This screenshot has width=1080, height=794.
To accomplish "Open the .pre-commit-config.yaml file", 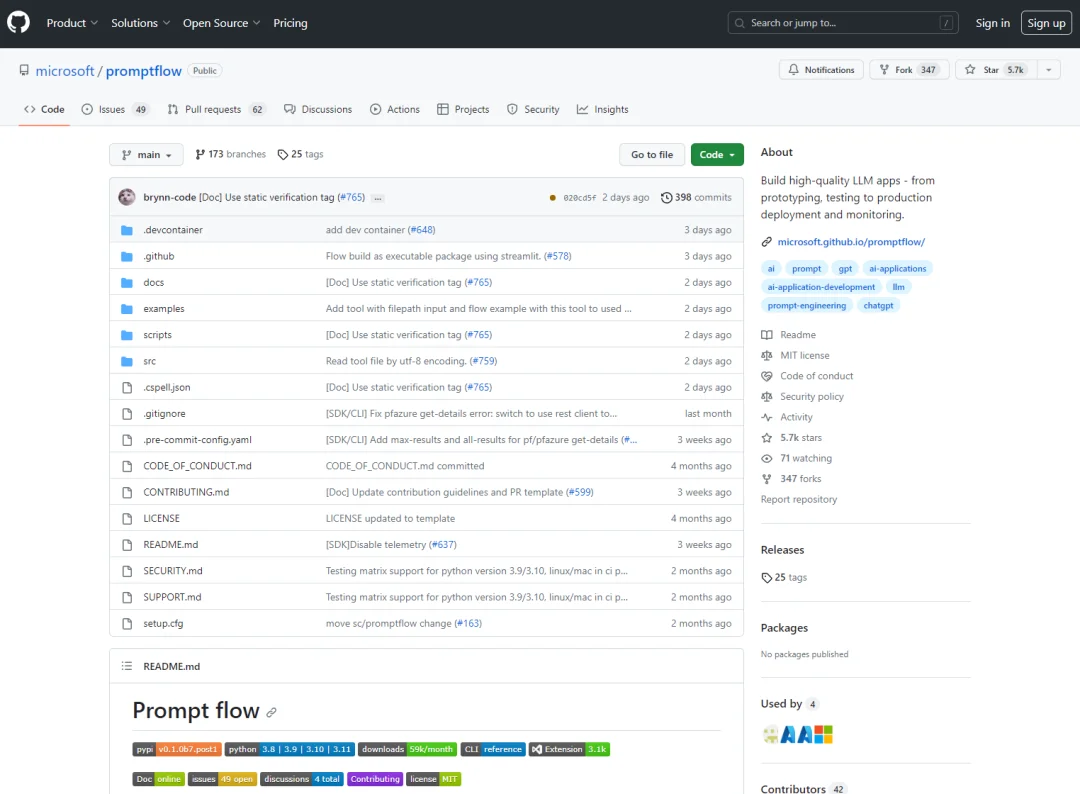I will pyautogui.click(x=197, y=440).
